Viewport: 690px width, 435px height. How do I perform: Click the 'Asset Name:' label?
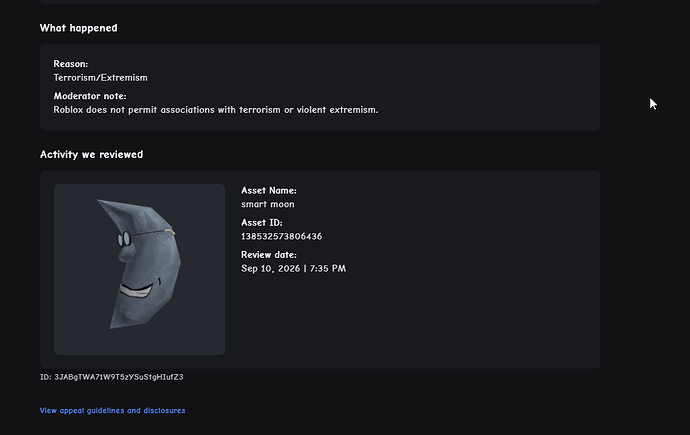tap(269, 190)
